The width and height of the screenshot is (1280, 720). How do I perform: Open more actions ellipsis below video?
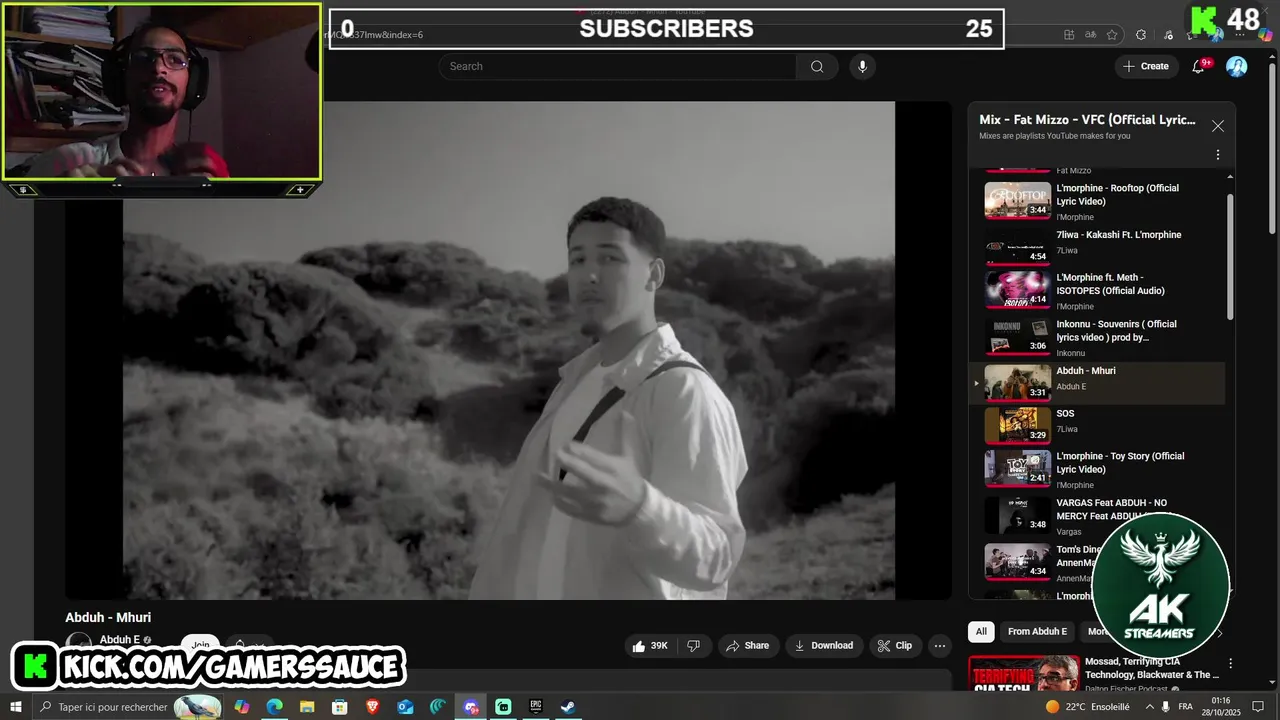coord(939,646)
